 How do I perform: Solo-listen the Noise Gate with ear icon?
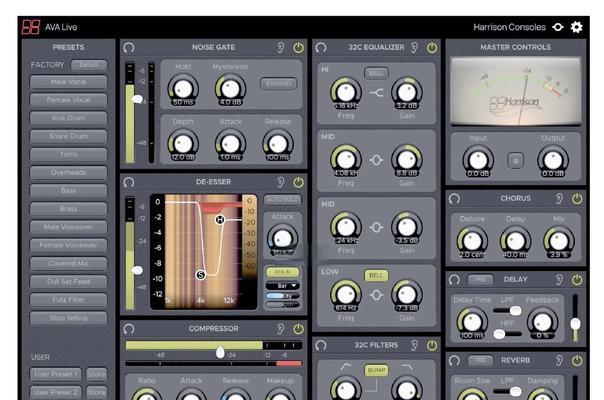(281, 48)
